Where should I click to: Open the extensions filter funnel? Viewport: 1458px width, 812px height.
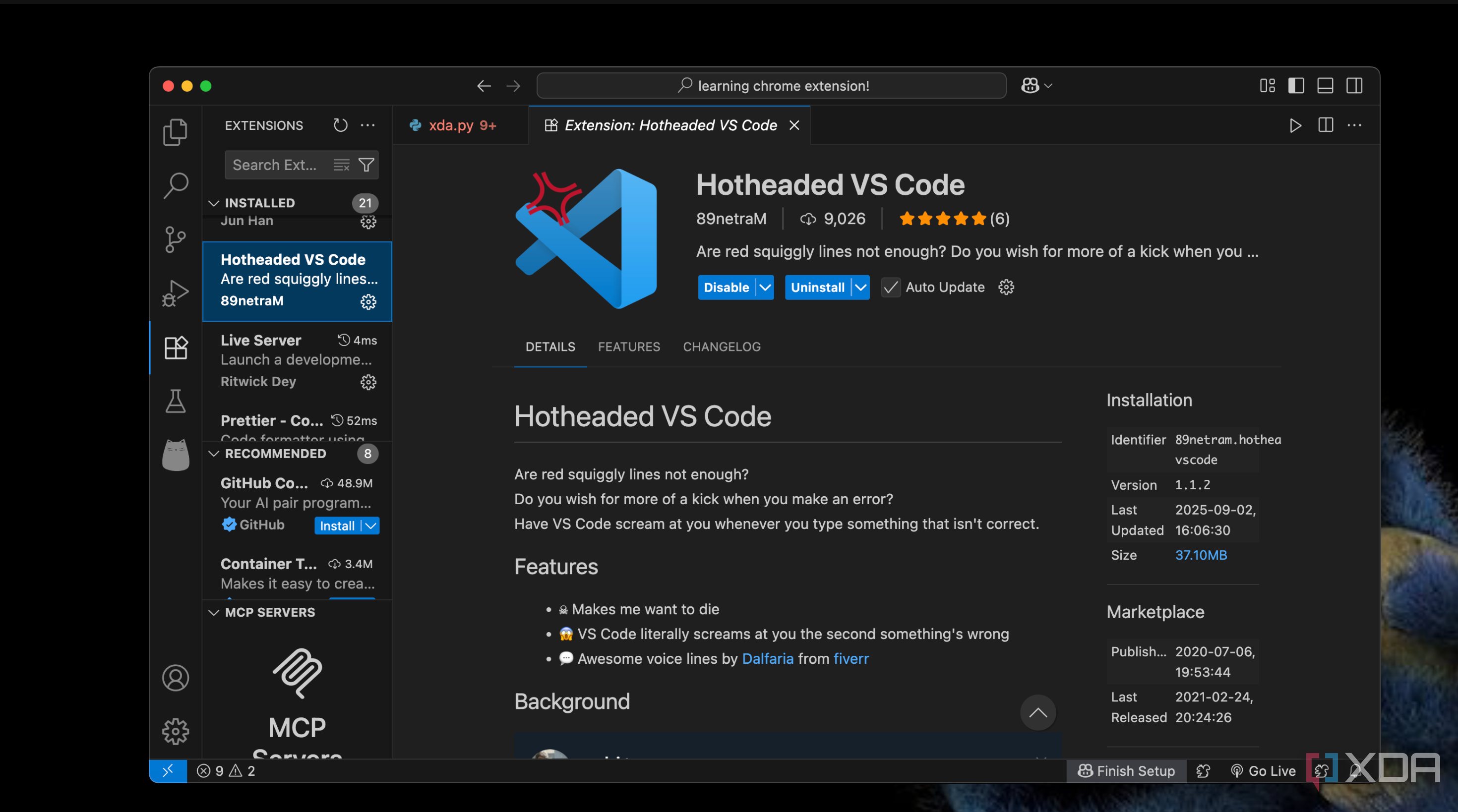point(366,165)
